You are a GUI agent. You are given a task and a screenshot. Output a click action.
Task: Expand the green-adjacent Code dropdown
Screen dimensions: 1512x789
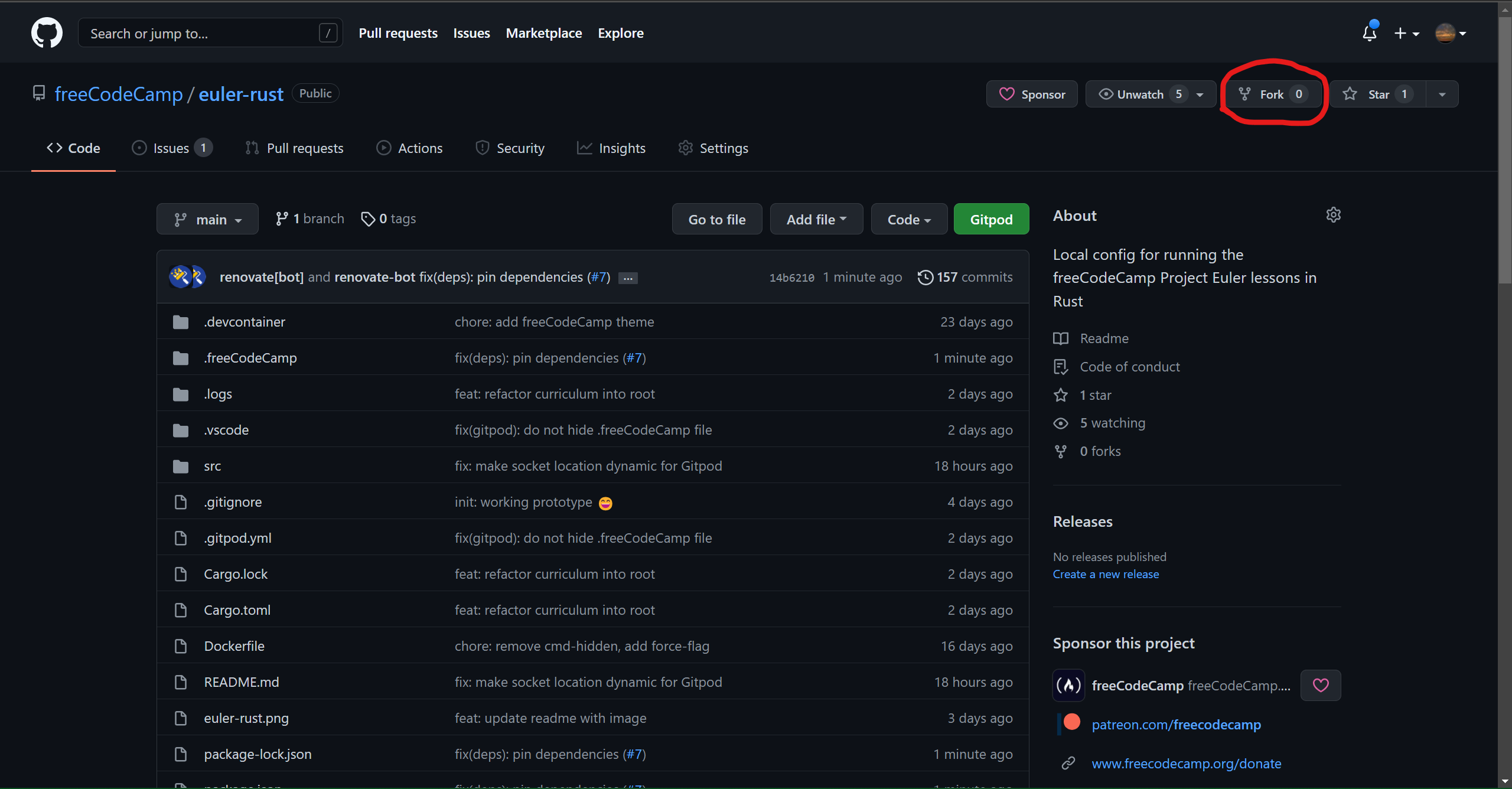(909, 219)
